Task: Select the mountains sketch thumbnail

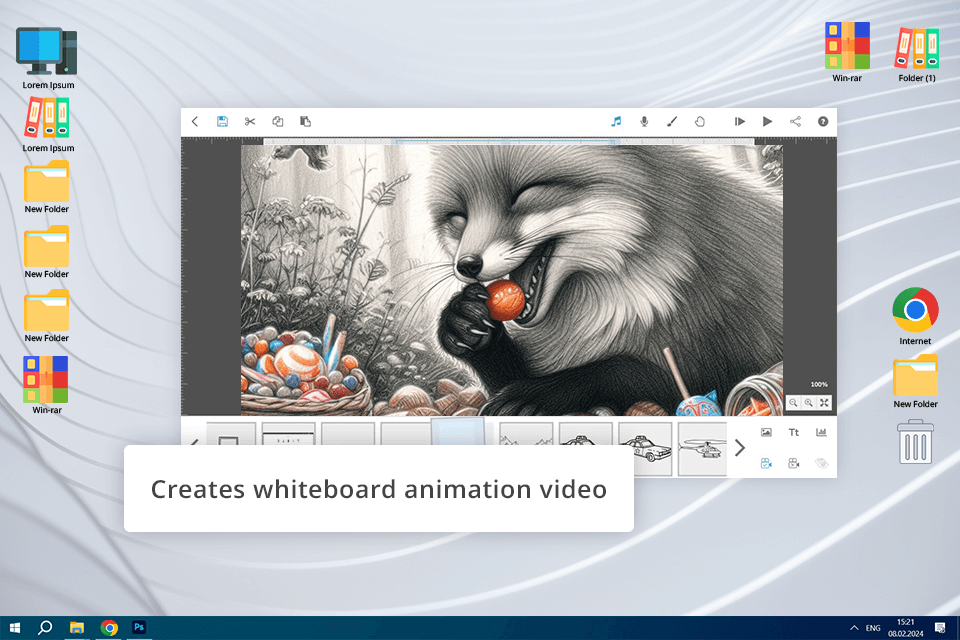Action: pyautogui.click(x=527, y=434)
